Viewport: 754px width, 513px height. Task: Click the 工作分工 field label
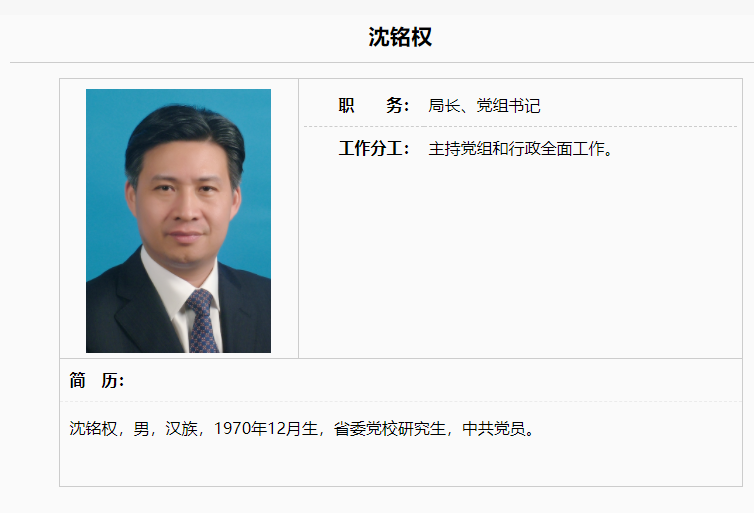coord(374,148)
